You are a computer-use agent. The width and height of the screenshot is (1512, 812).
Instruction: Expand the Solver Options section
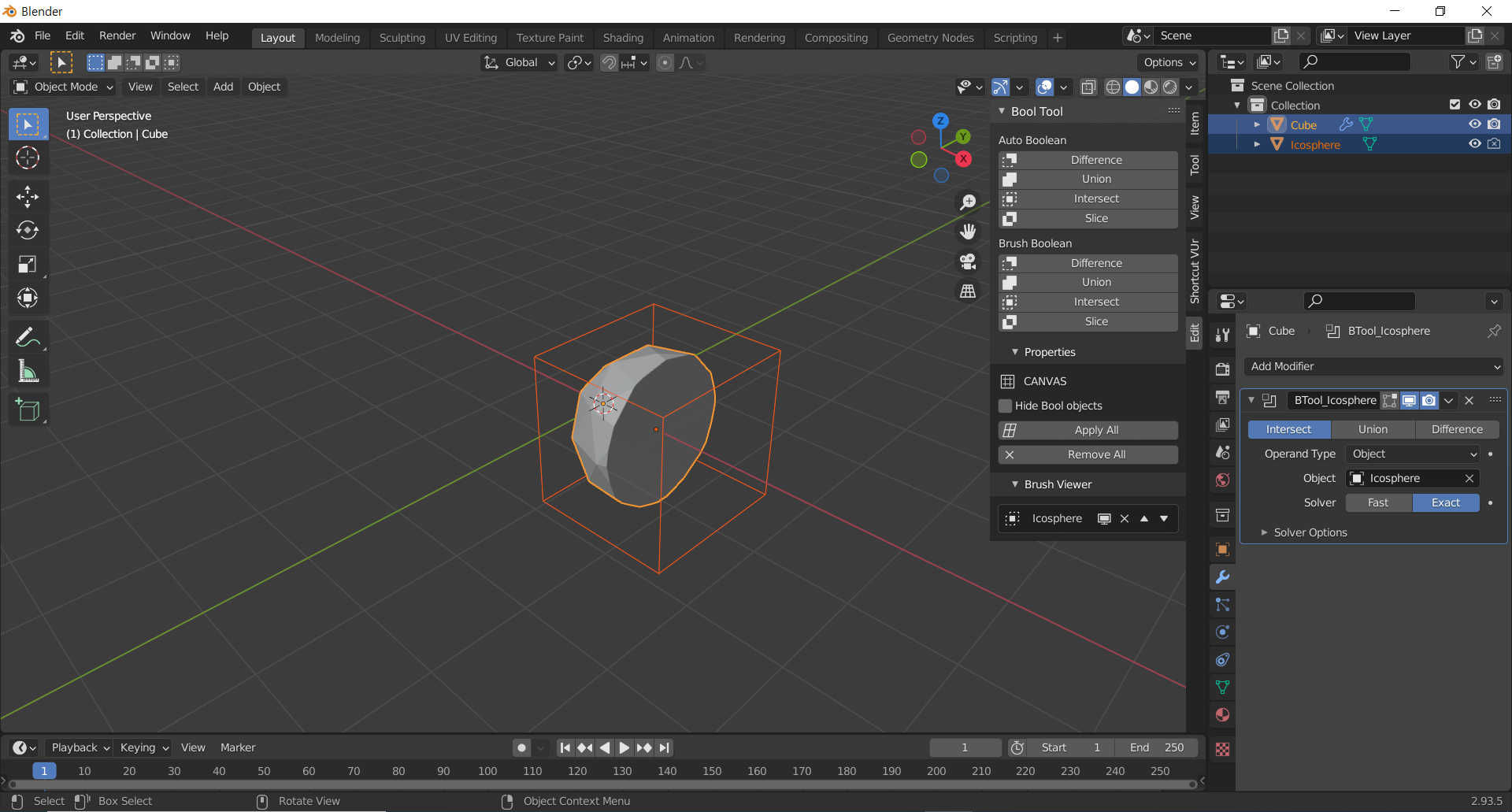[x=1309, y=532]
